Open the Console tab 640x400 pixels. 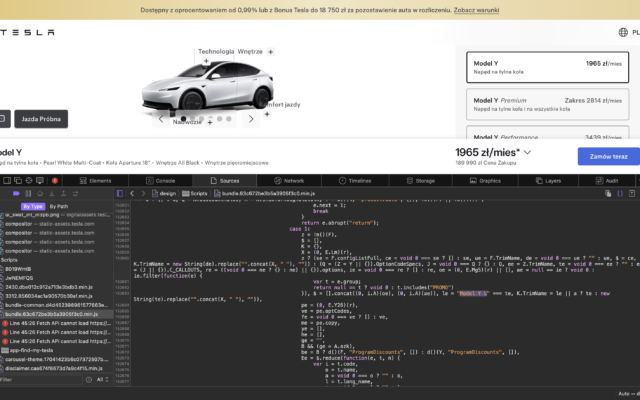[x=160, y=180]
